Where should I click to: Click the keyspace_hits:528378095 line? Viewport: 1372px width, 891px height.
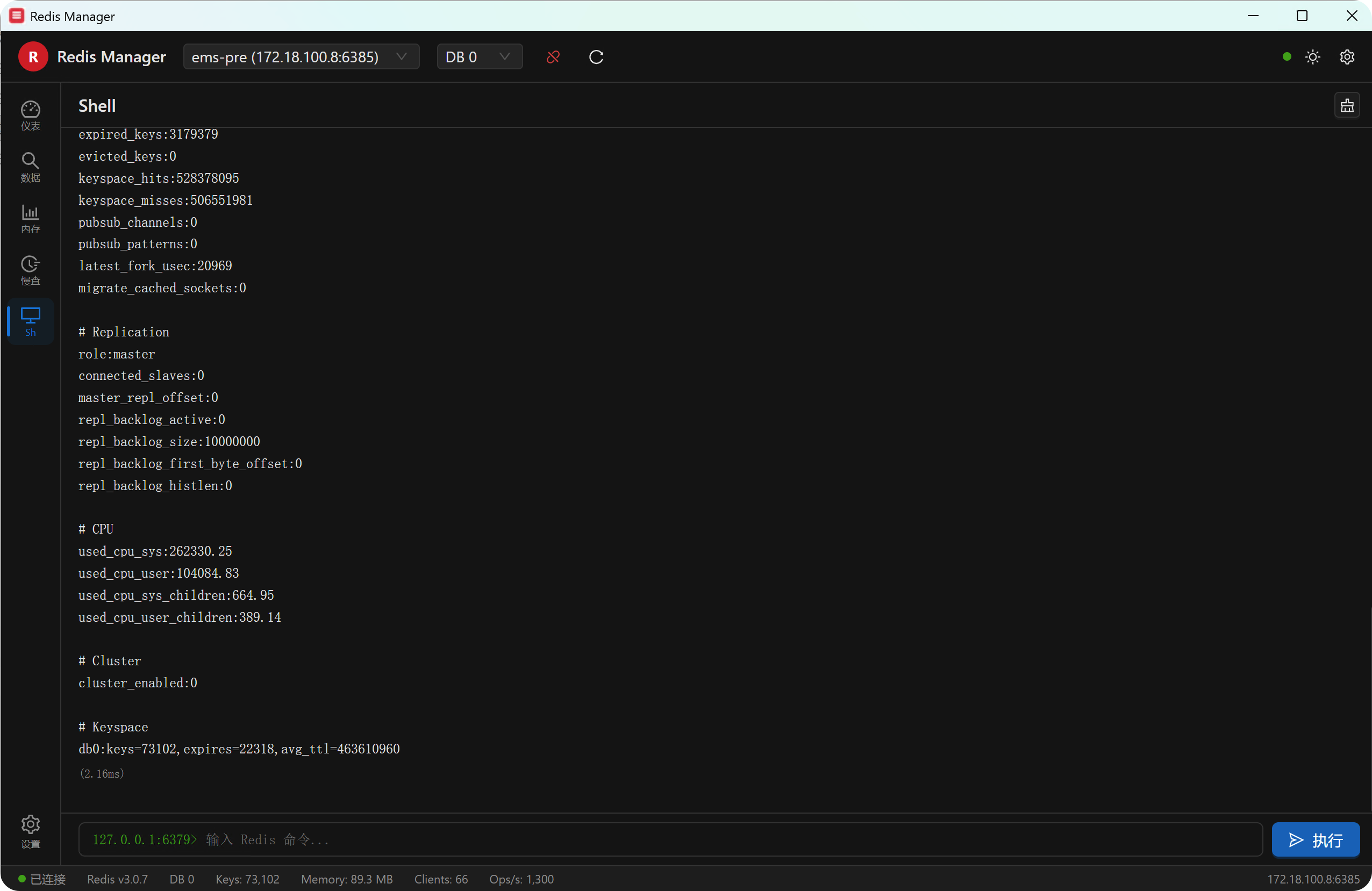[x=159, y=178]
